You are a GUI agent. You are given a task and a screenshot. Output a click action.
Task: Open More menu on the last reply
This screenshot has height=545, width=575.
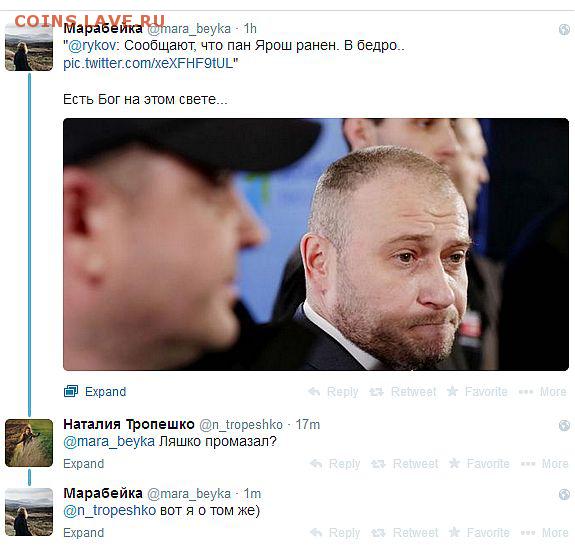[x=545, y=533]
